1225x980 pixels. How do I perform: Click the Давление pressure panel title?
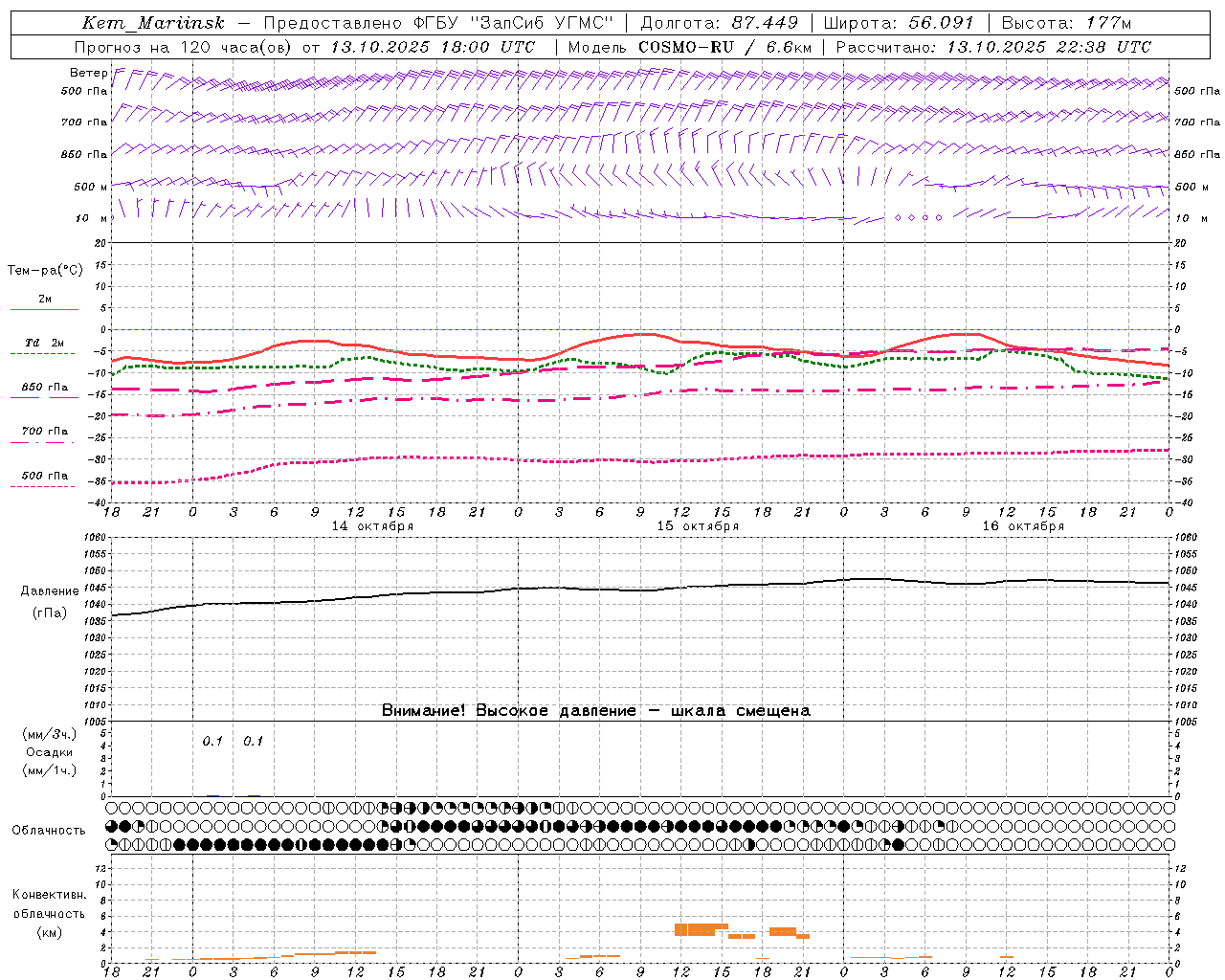coord(50,591)
